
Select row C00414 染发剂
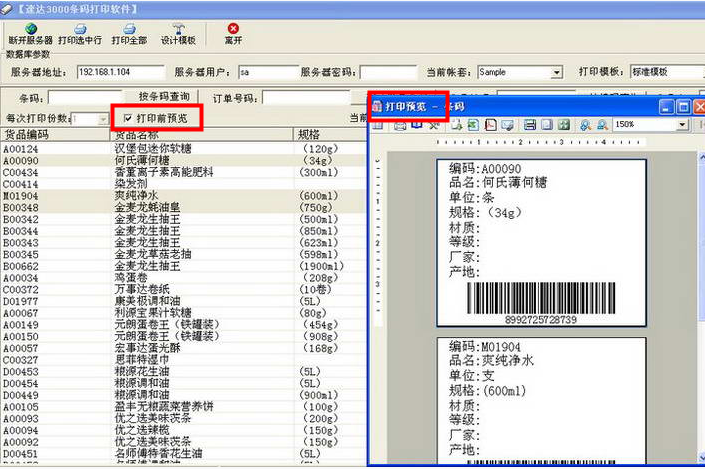183,184
